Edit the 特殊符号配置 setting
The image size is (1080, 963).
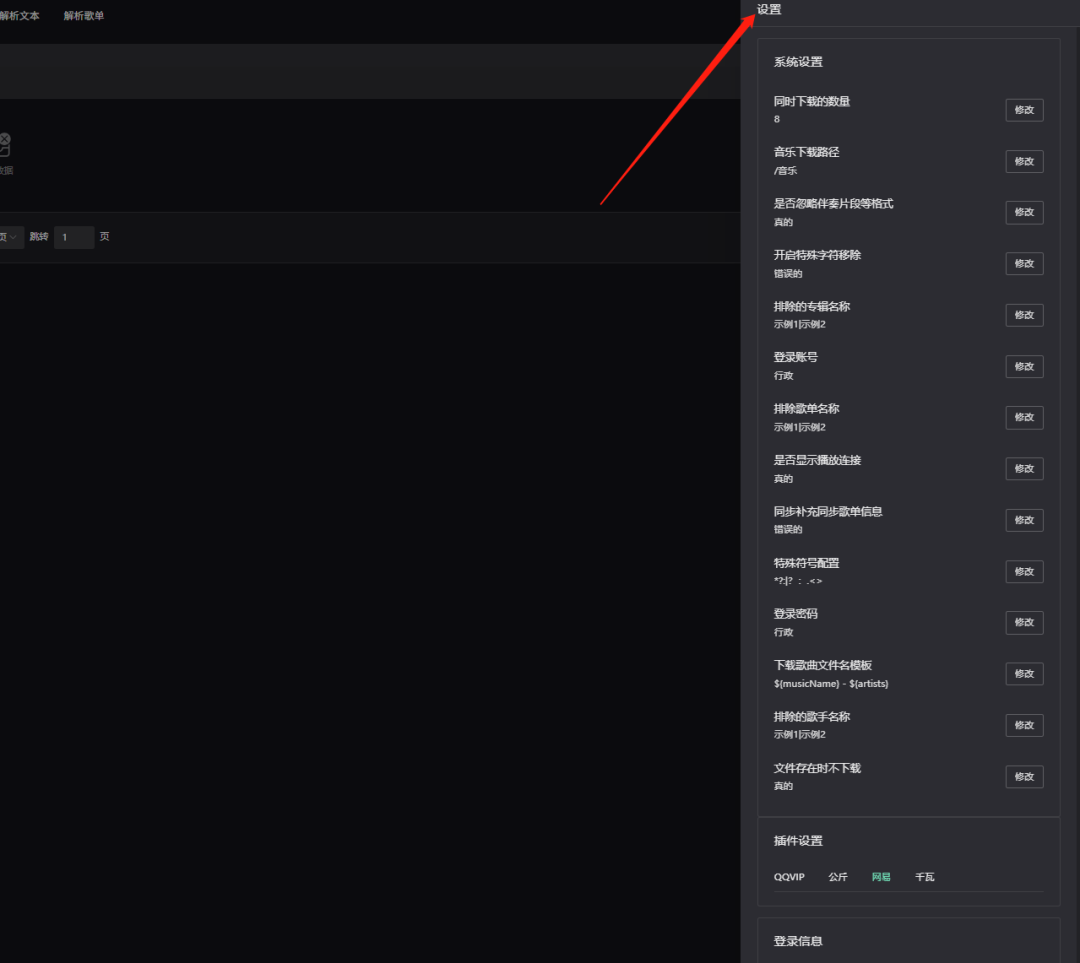[x=1024, y=571]
